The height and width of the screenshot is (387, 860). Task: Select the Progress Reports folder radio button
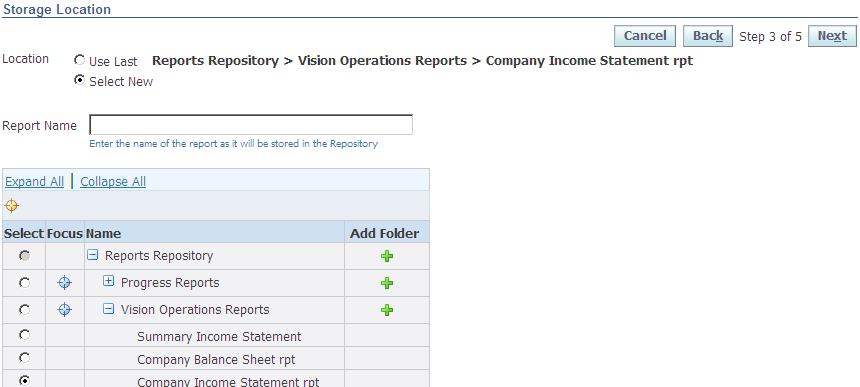tap(24, 283)
